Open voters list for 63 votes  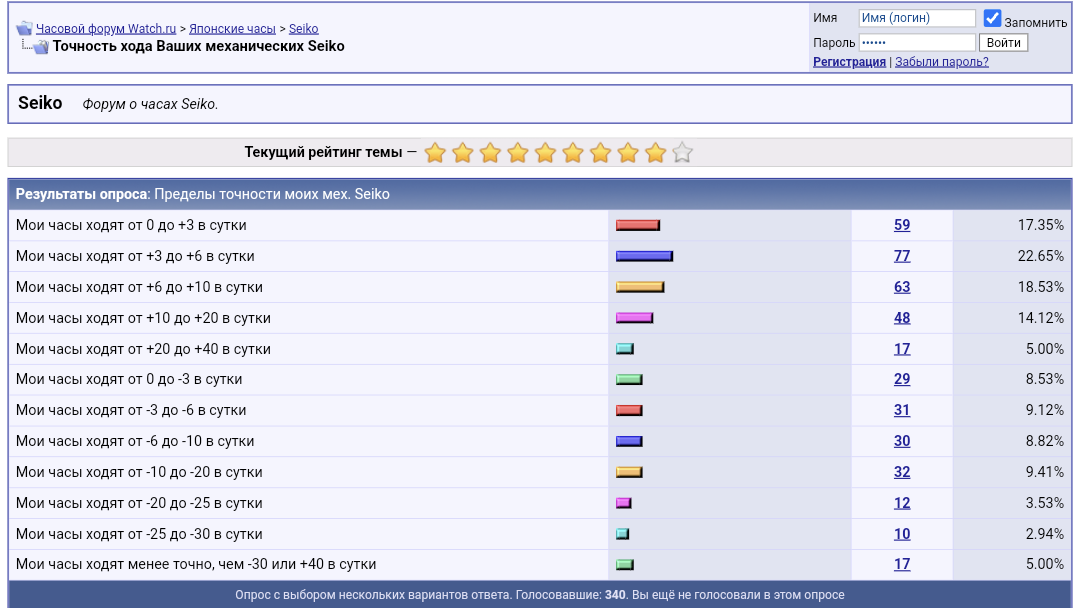(902, 287)
